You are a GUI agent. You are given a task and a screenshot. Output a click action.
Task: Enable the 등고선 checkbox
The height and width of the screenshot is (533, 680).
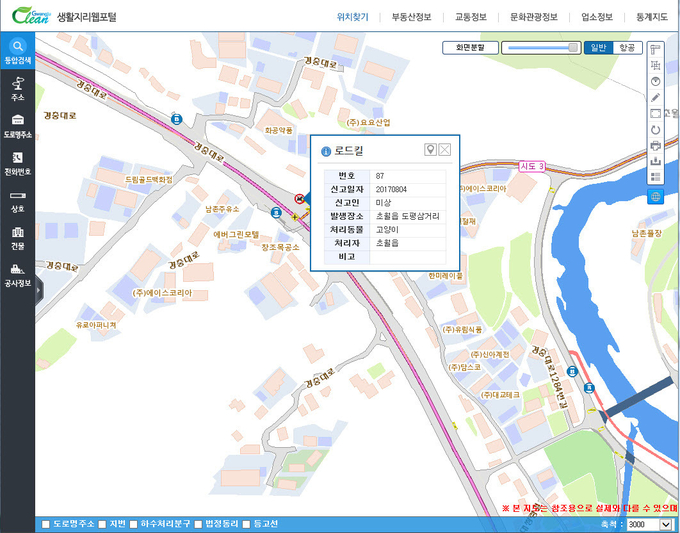tap(246, 525)
